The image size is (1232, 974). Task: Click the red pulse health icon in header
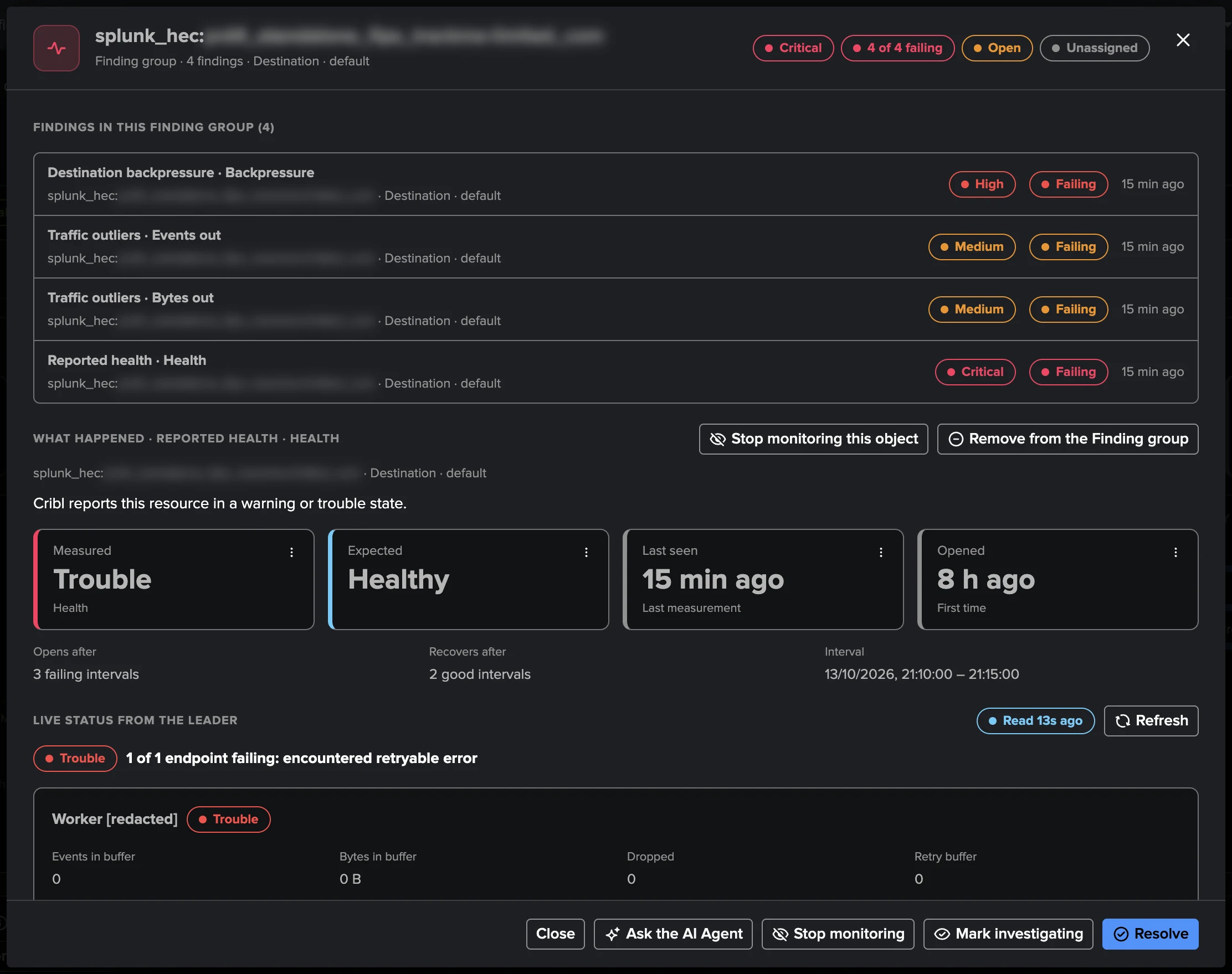57,48
